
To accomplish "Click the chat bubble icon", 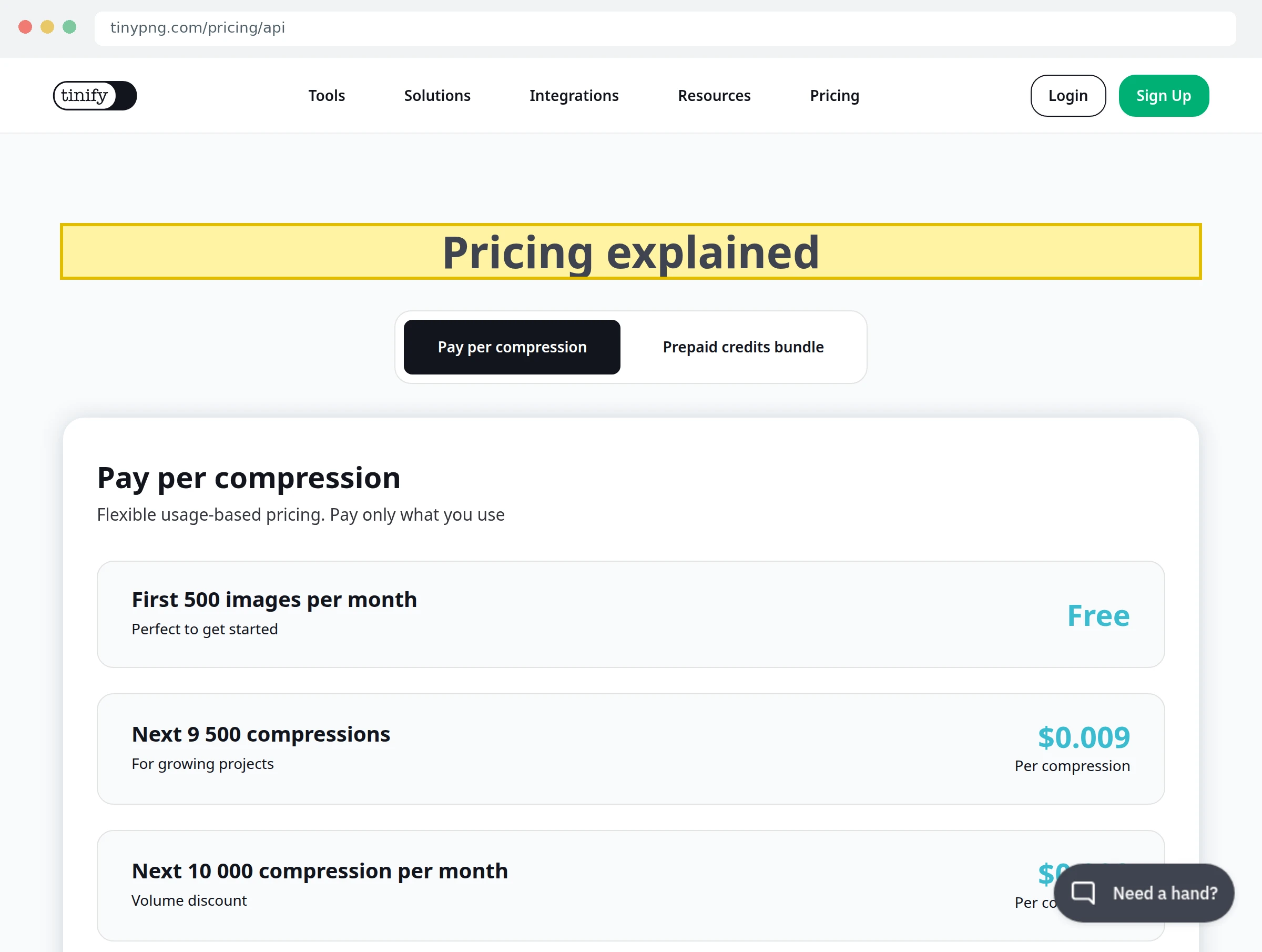I will 1083,893.
